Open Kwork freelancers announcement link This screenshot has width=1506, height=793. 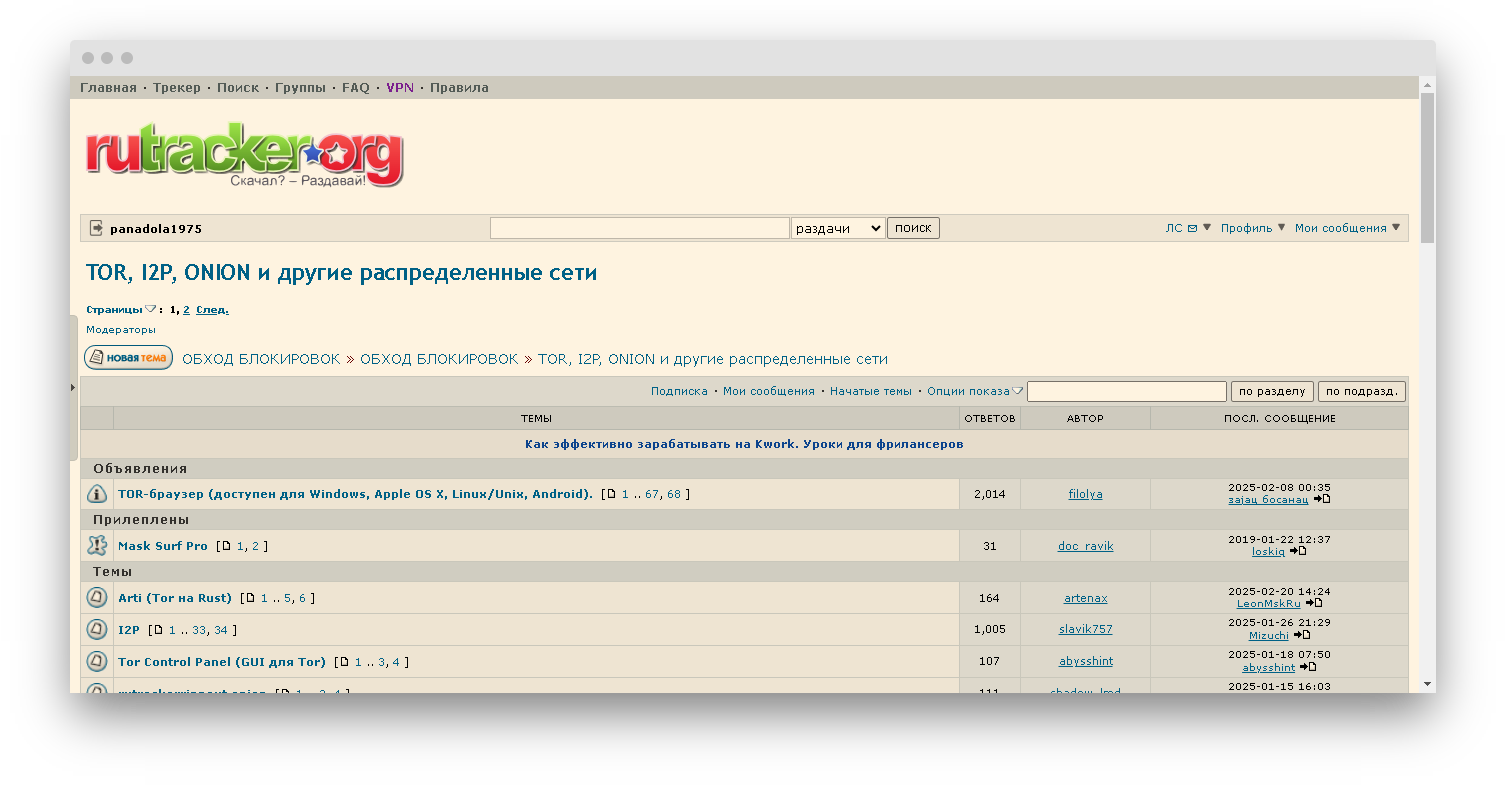tap(744, 444)
